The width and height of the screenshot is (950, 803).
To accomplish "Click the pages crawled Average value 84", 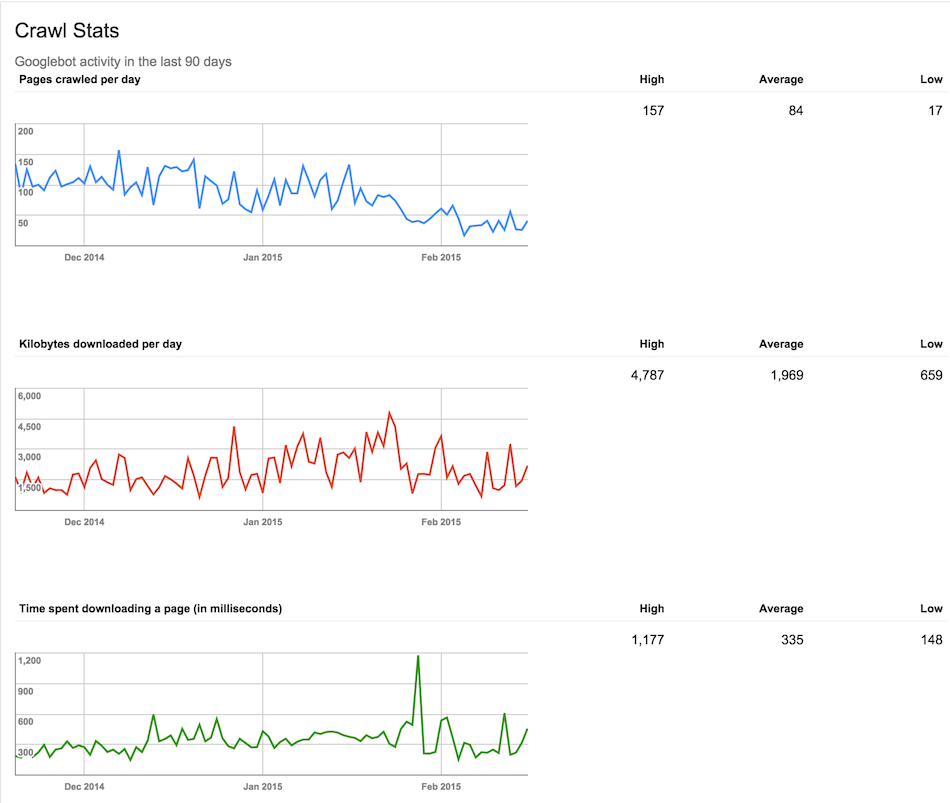I will (x=796, y=111).
